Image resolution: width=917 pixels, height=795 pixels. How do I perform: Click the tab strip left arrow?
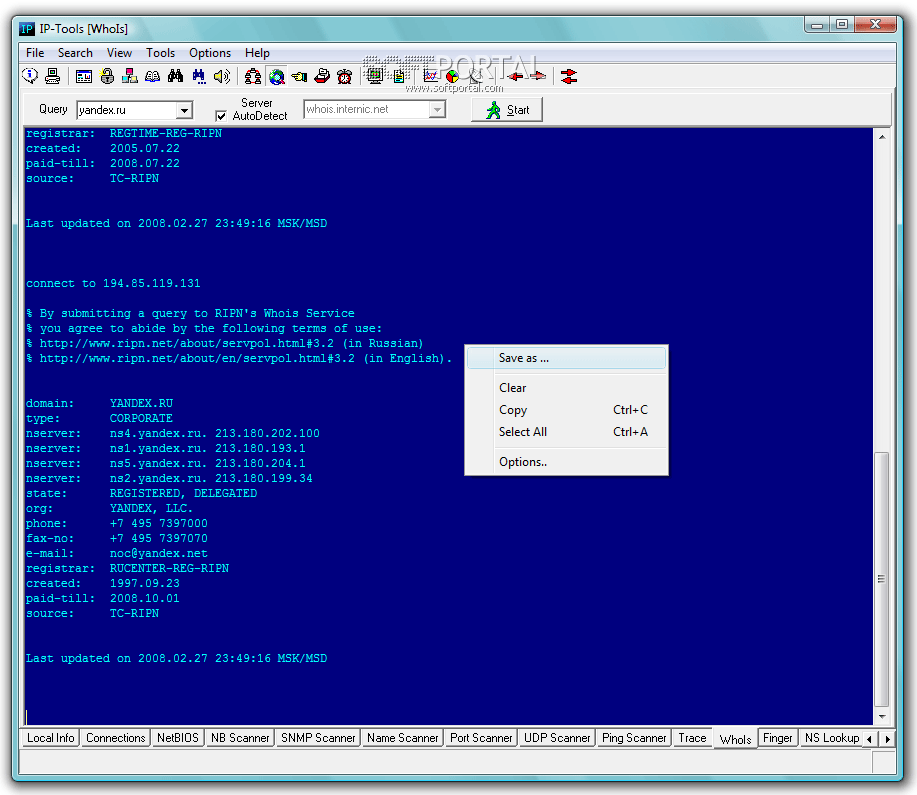(x=870, y=739)
